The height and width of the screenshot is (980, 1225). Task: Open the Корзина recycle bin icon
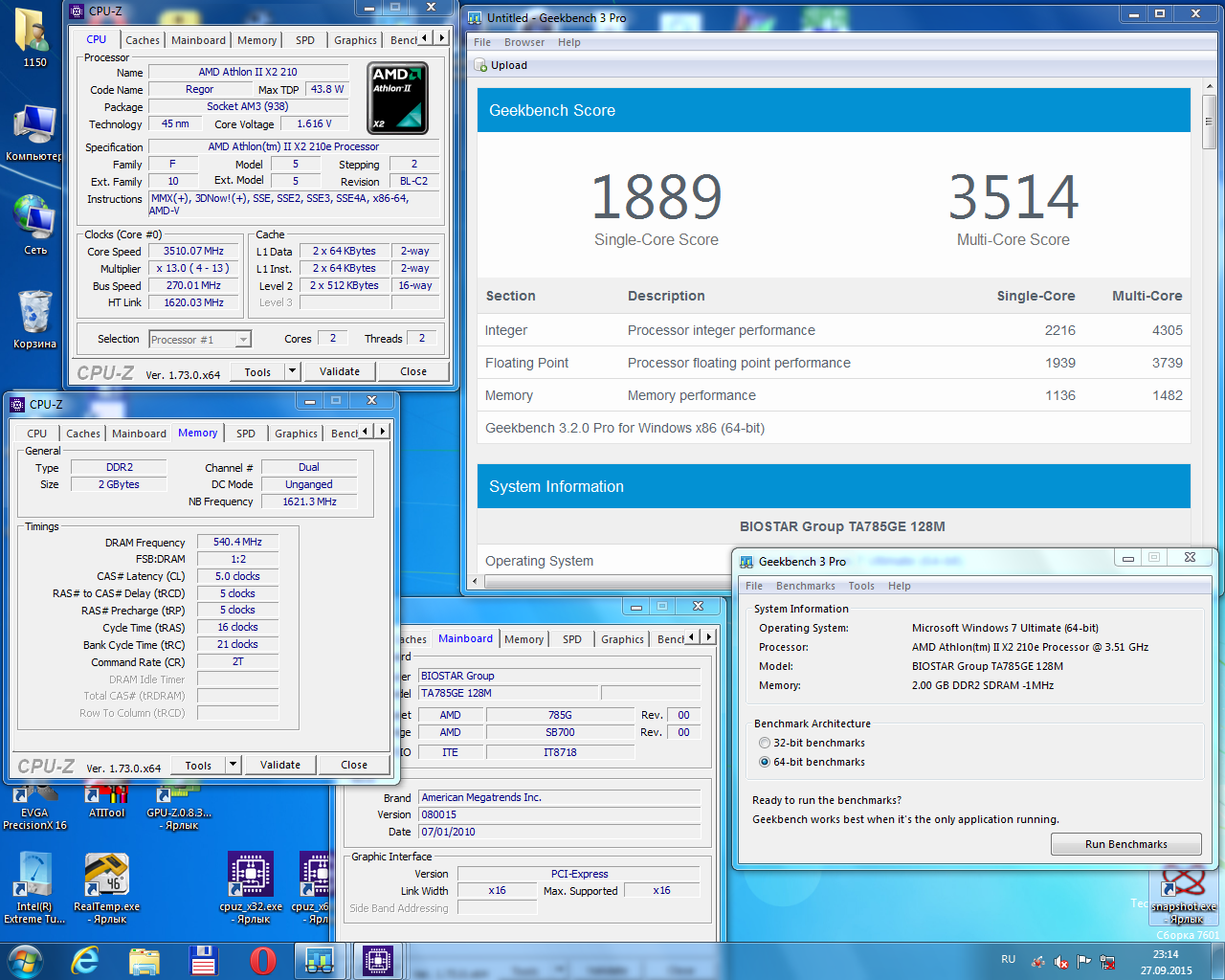(34, 319)
